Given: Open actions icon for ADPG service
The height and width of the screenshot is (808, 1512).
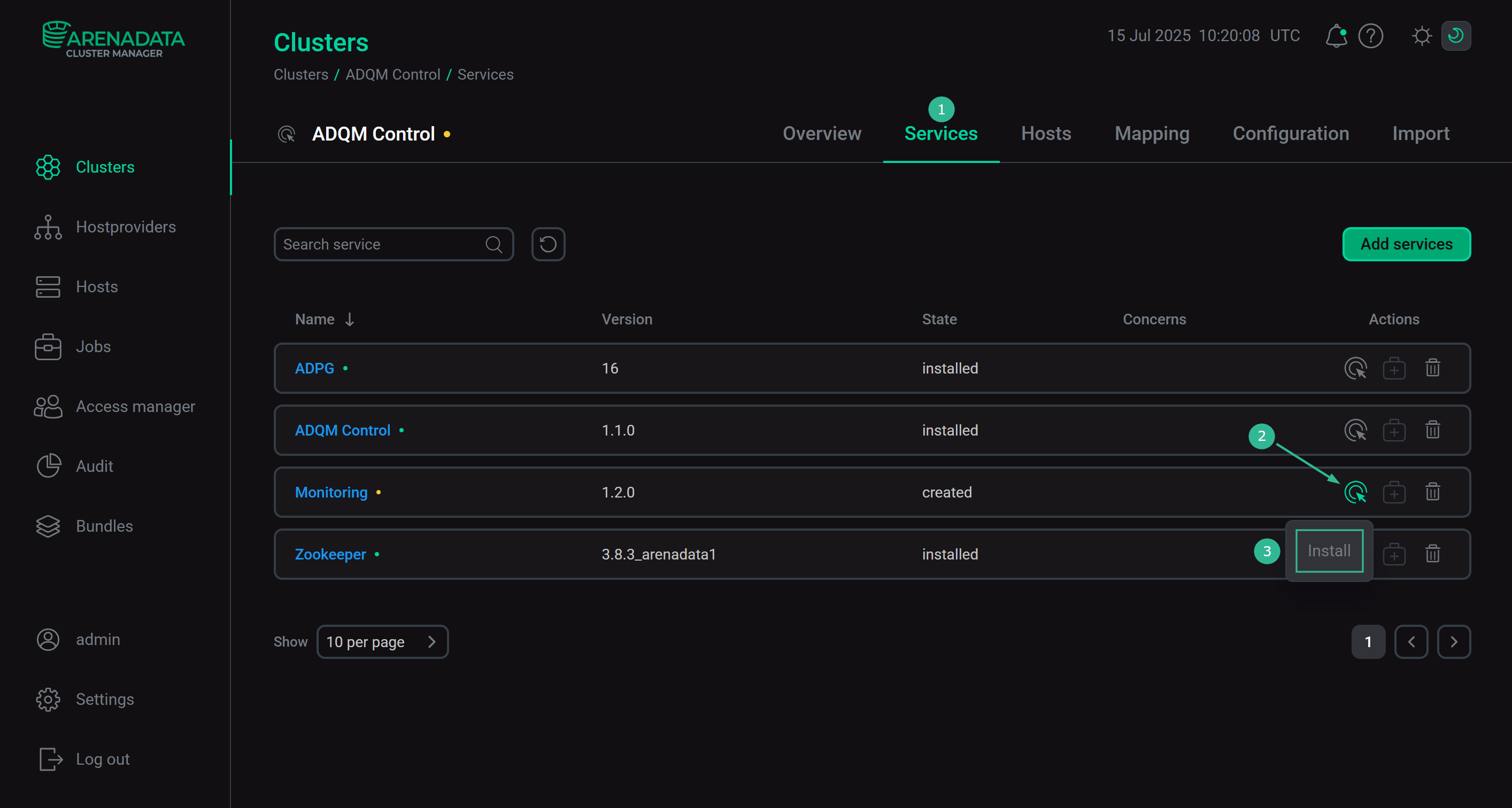Looking at the screenshot, I should pyautogui.click(x=1355, y=368).
